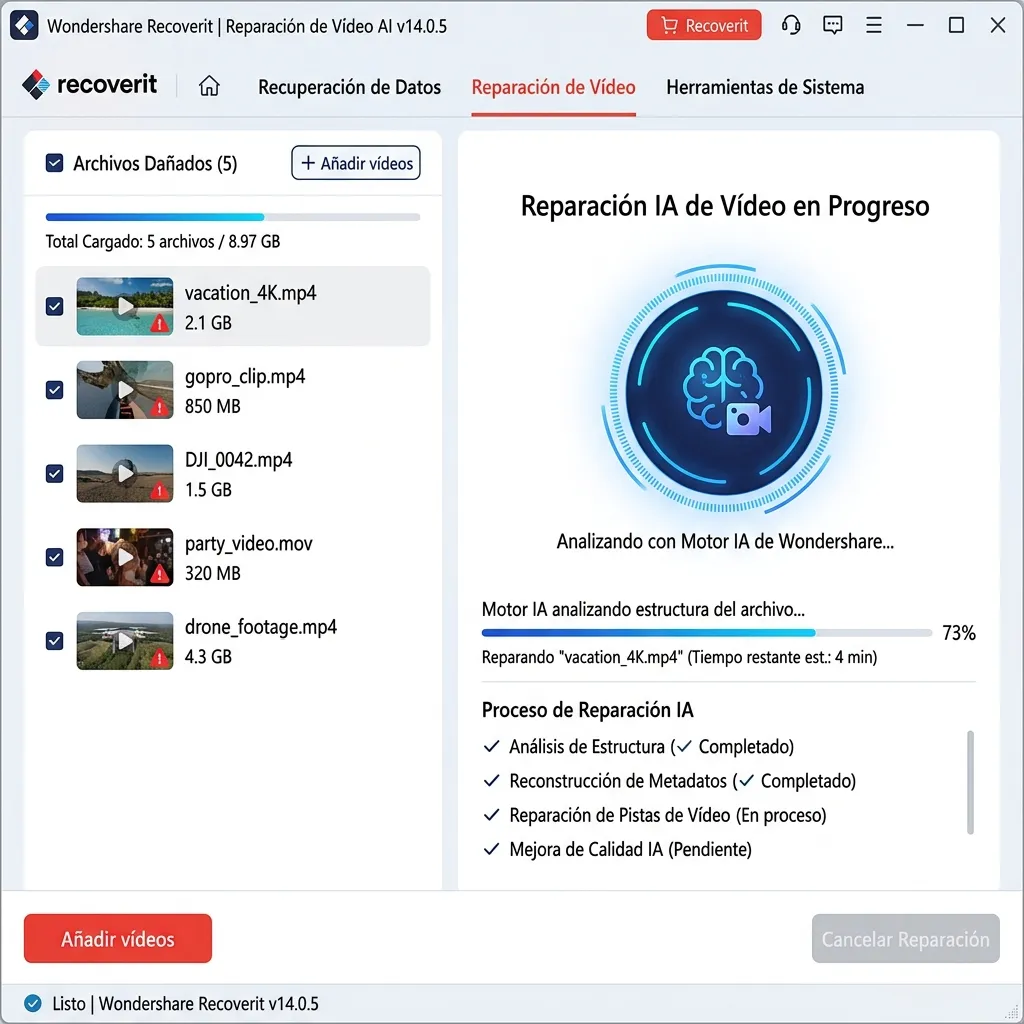Click Reconstrucción de Metadatos step
Screen dimensions: 1024x1024
point(669,781)
